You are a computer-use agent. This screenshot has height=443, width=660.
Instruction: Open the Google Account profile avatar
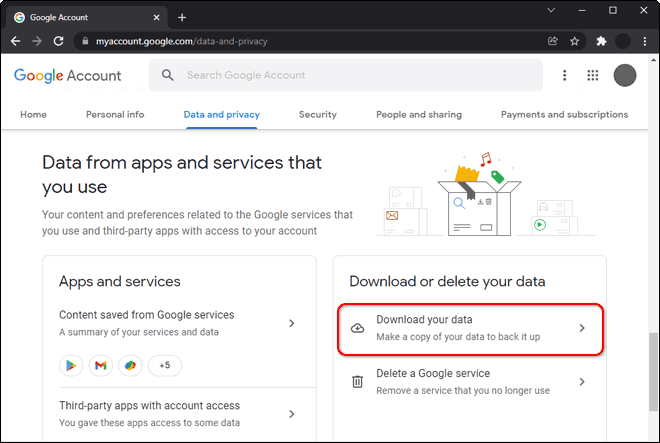(x=625, y=75)
